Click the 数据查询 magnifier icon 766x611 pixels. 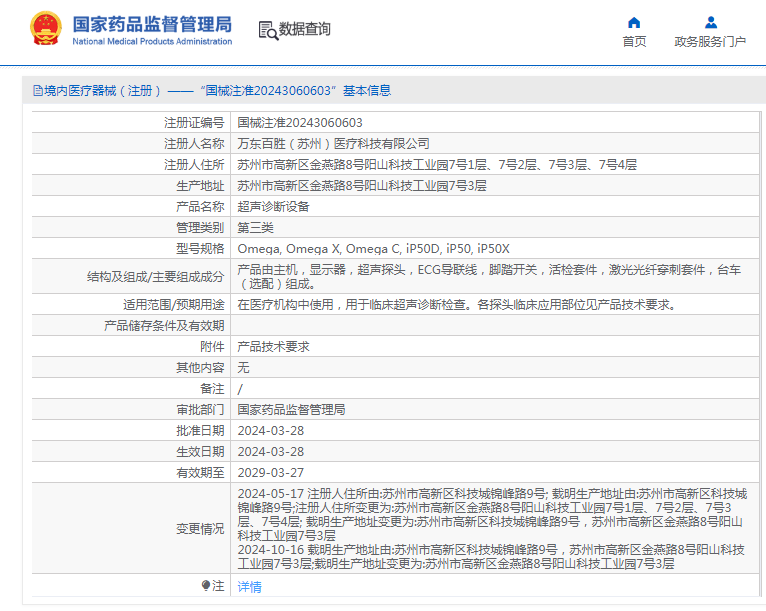click(267, 30)
